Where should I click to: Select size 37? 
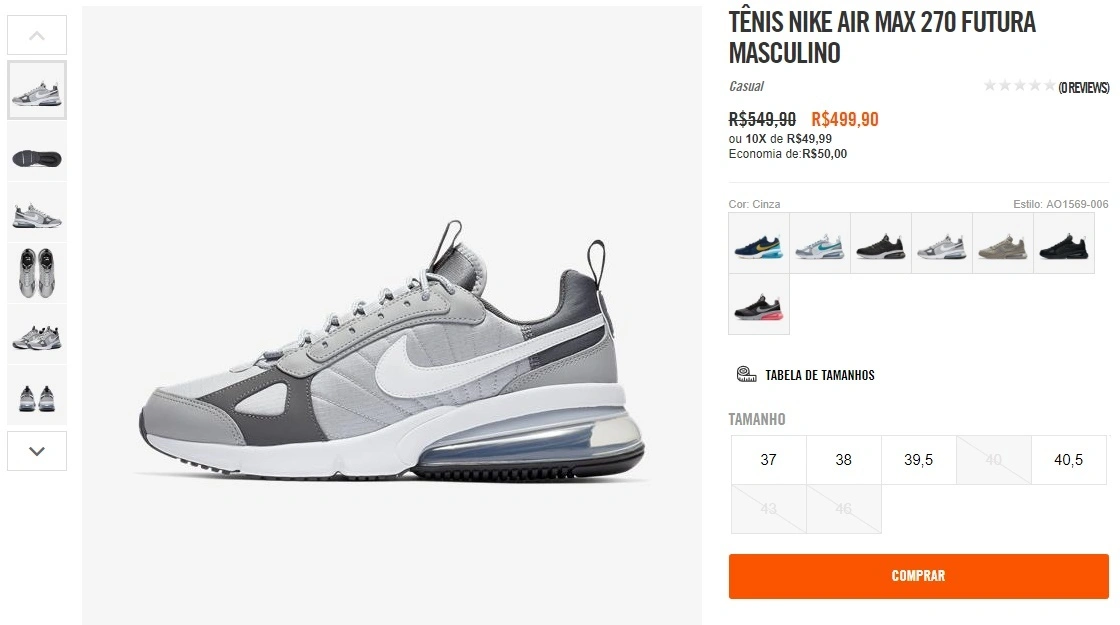click(769, 460)
